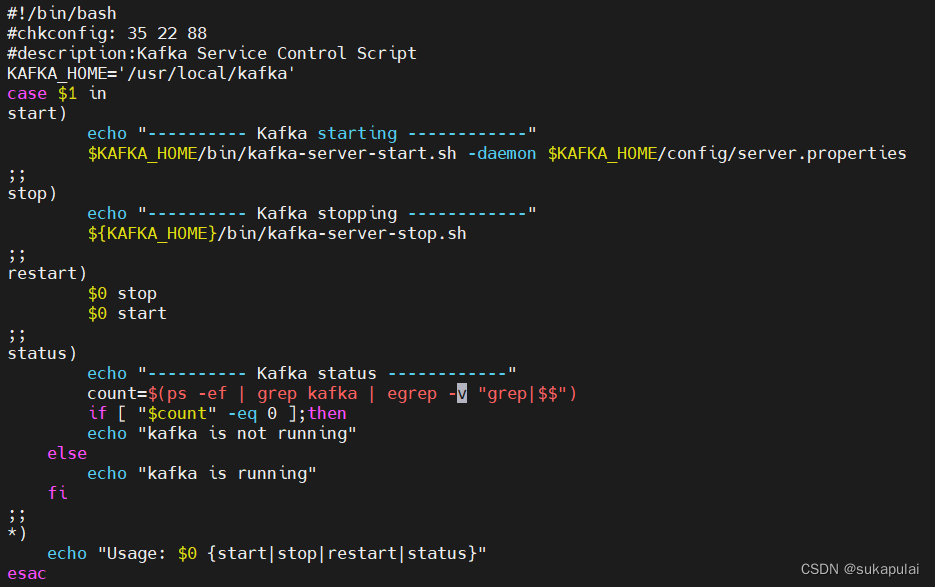Click the 'kafka is not running' string

247,434
